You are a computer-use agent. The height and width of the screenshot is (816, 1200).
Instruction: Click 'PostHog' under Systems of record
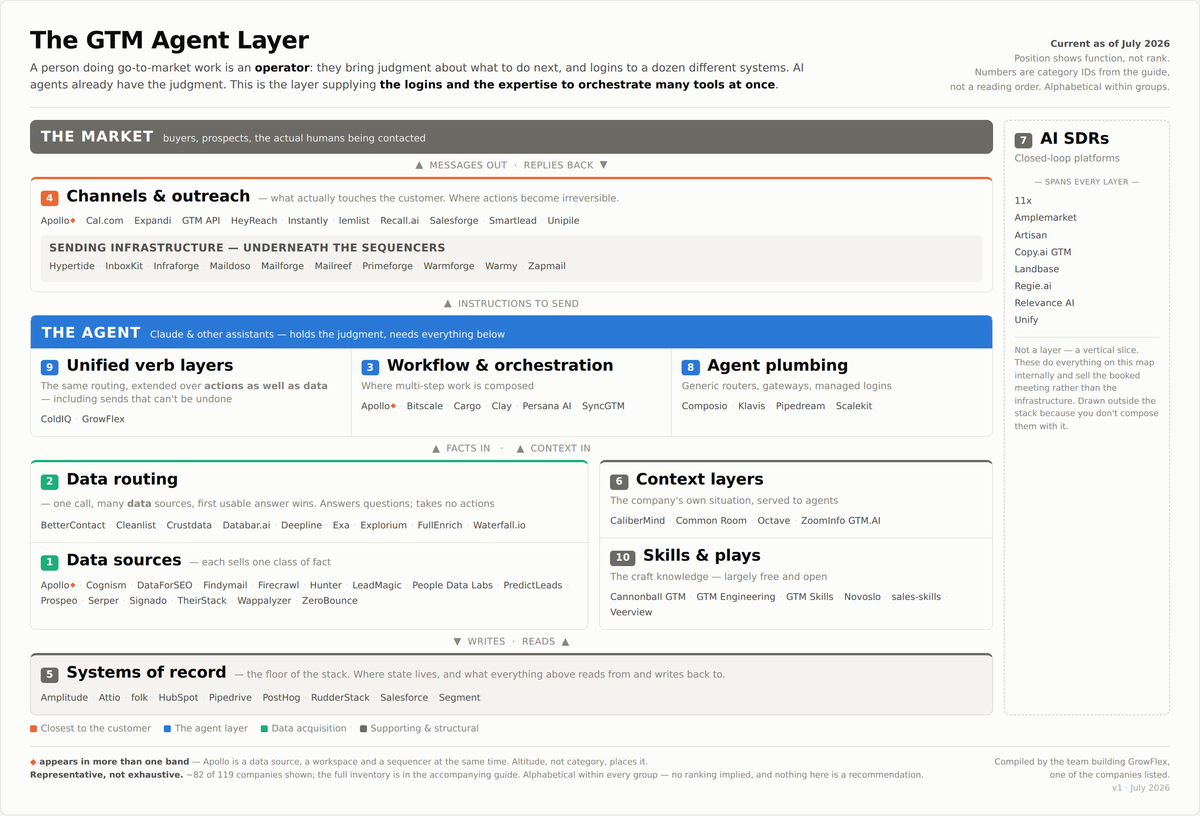click(x=281, y=698)
